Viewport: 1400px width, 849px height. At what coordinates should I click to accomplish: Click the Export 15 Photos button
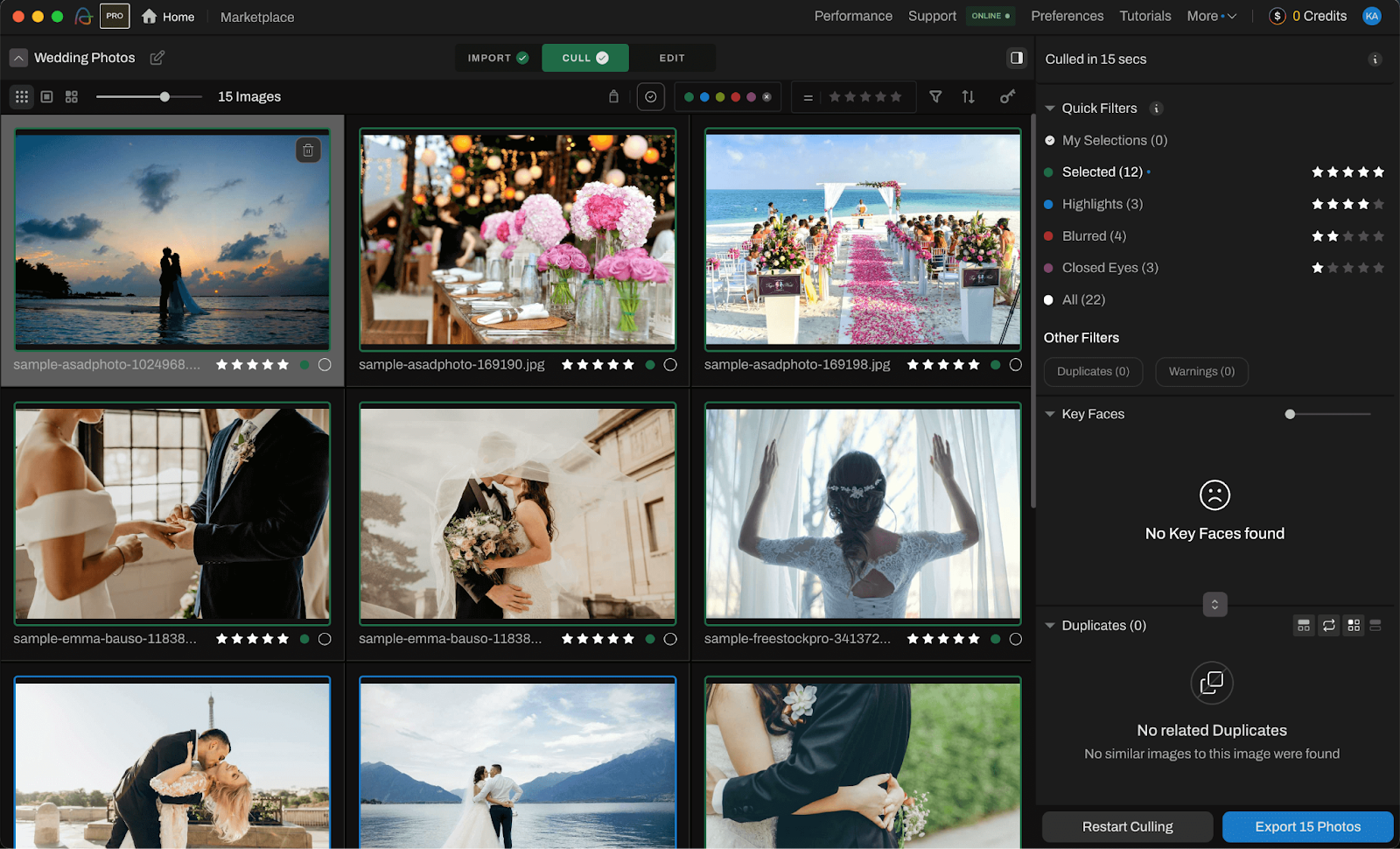(1307, 826)
